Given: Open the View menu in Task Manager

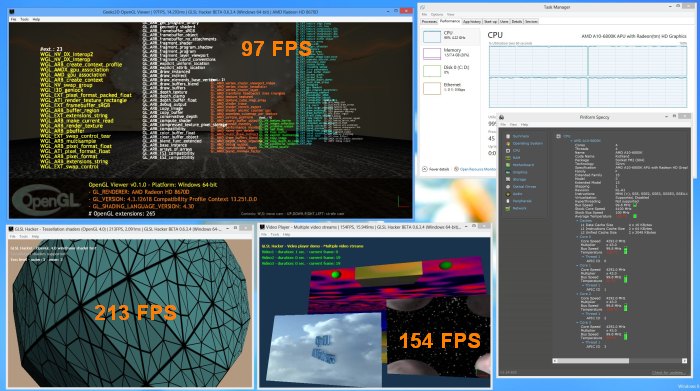Looking at the screenshot, I should tap(451, 14).
